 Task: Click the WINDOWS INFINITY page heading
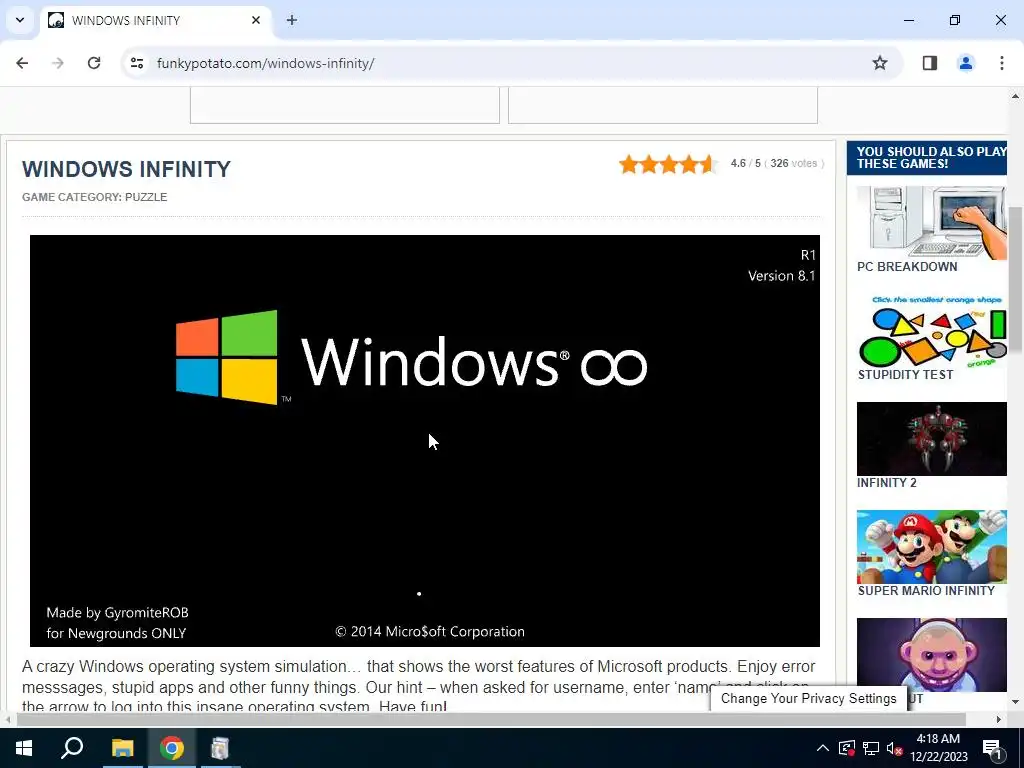126,169
